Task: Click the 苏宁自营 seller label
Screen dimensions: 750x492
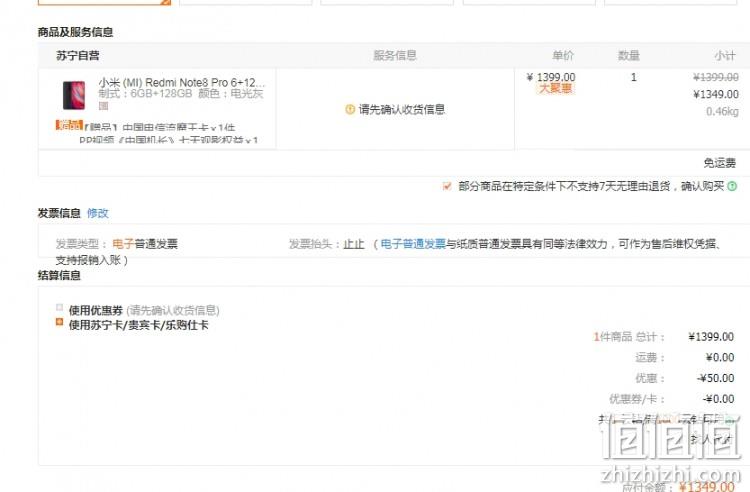Action: pos(78,55)
